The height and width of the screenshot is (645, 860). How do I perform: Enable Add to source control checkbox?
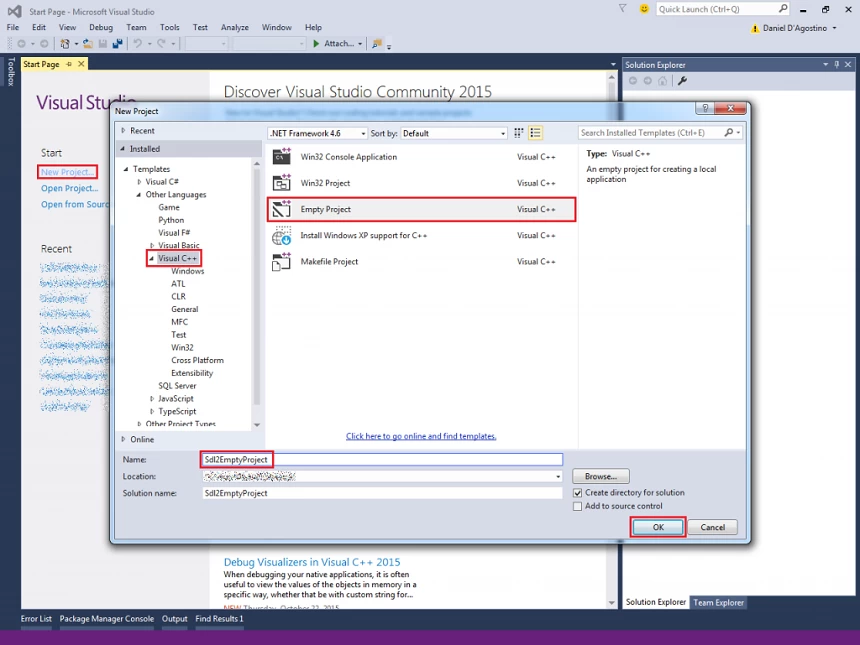pyautogui.click(x=578, y=506)
